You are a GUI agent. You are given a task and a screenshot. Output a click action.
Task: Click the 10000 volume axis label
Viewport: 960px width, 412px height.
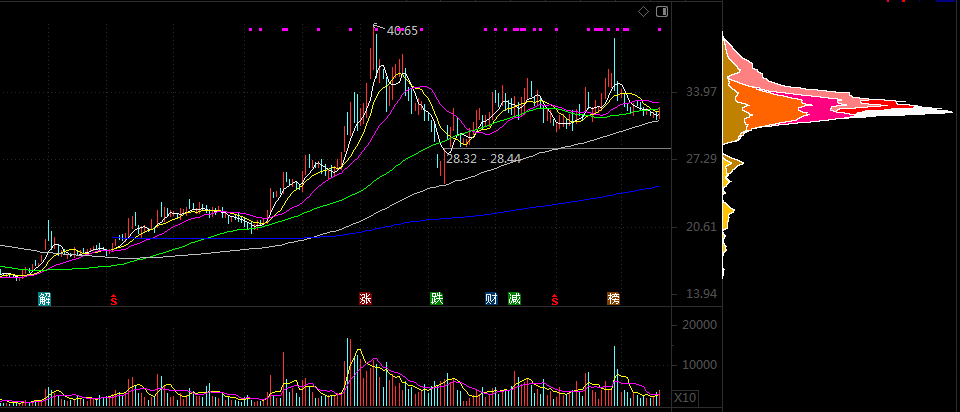[x=699, y=365]
